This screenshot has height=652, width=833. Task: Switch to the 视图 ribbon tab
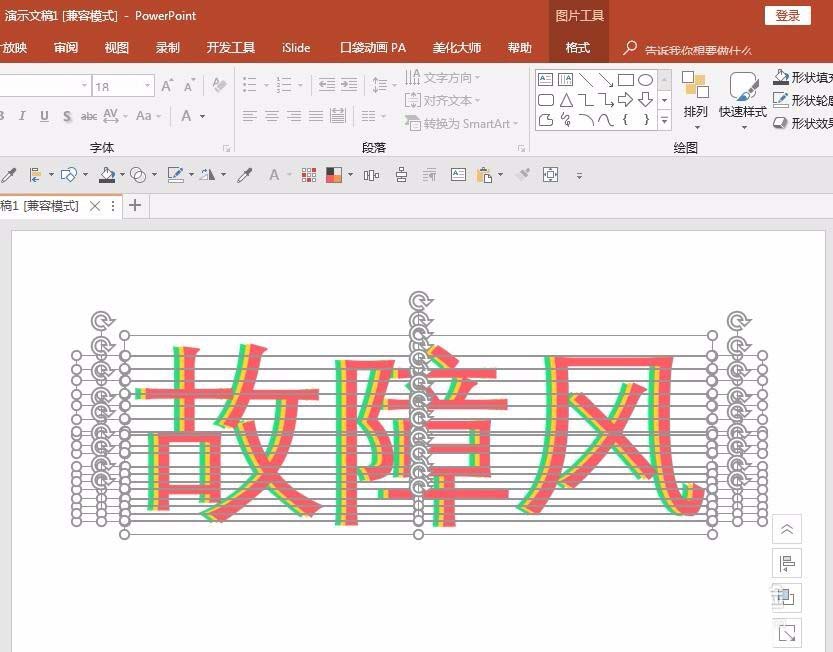coord(116,47)
